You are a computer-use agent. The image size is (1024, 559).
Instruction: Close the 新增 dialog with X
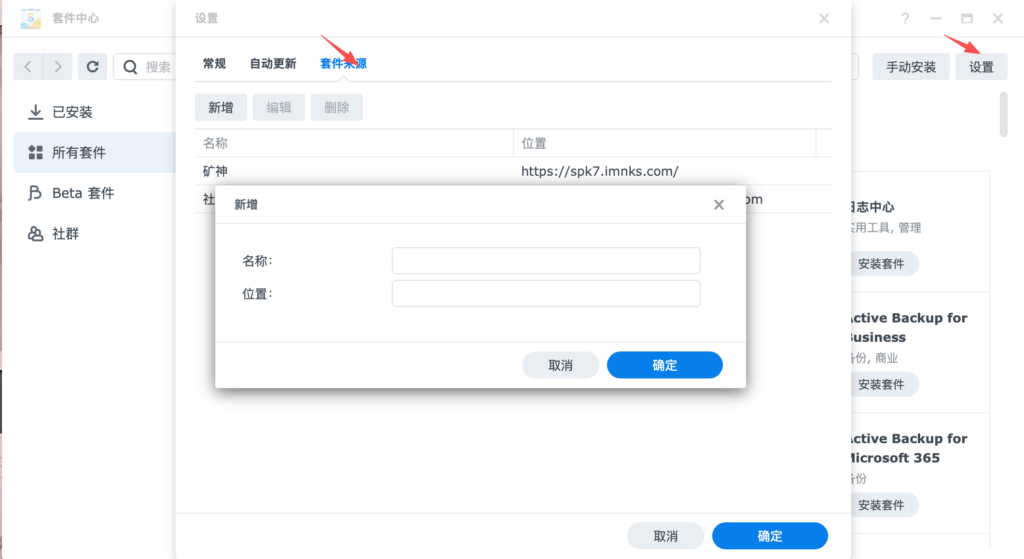tap(718, 204)
